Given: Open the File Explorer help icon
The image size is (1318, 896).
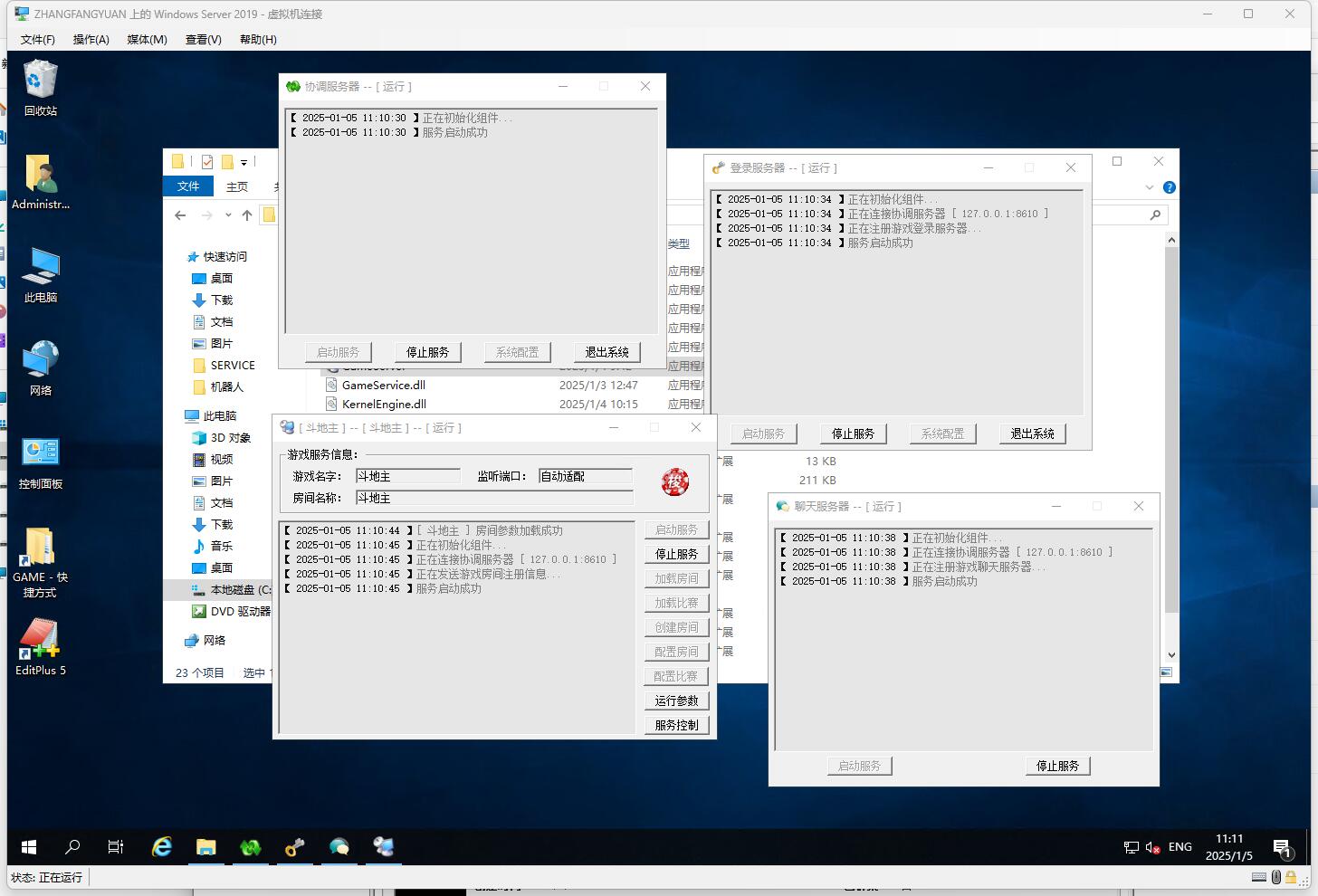Looking at the screenshot, I should pyautogui.click(x=1169, y=187).
